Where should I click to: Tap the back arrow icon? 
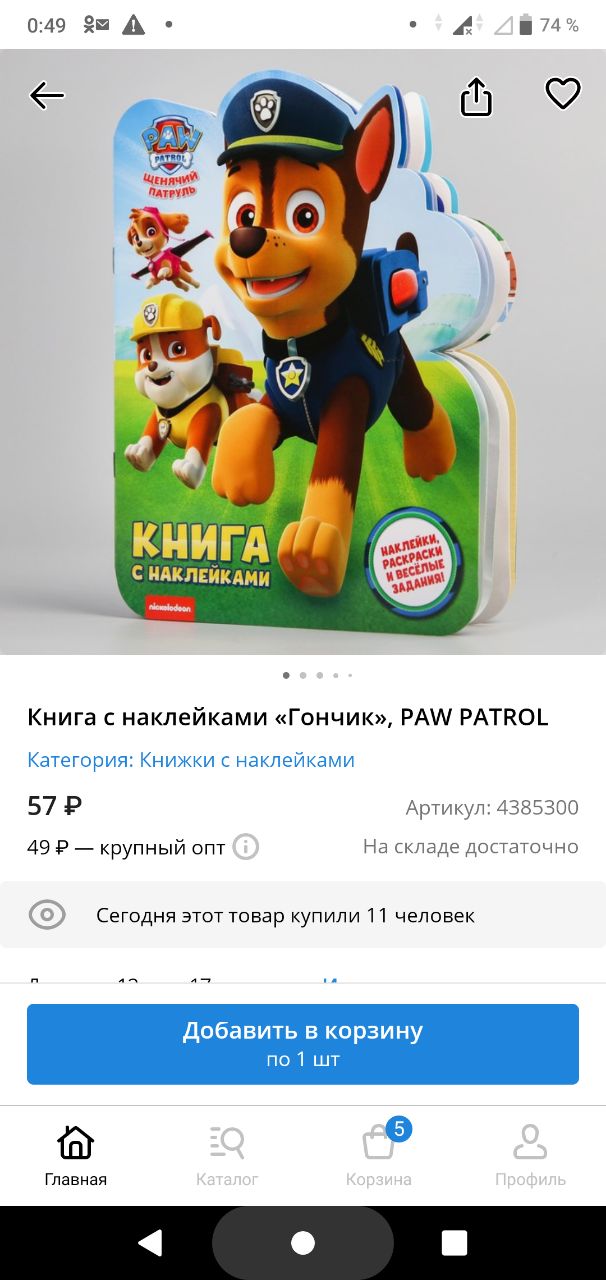[x=47, y=95]
